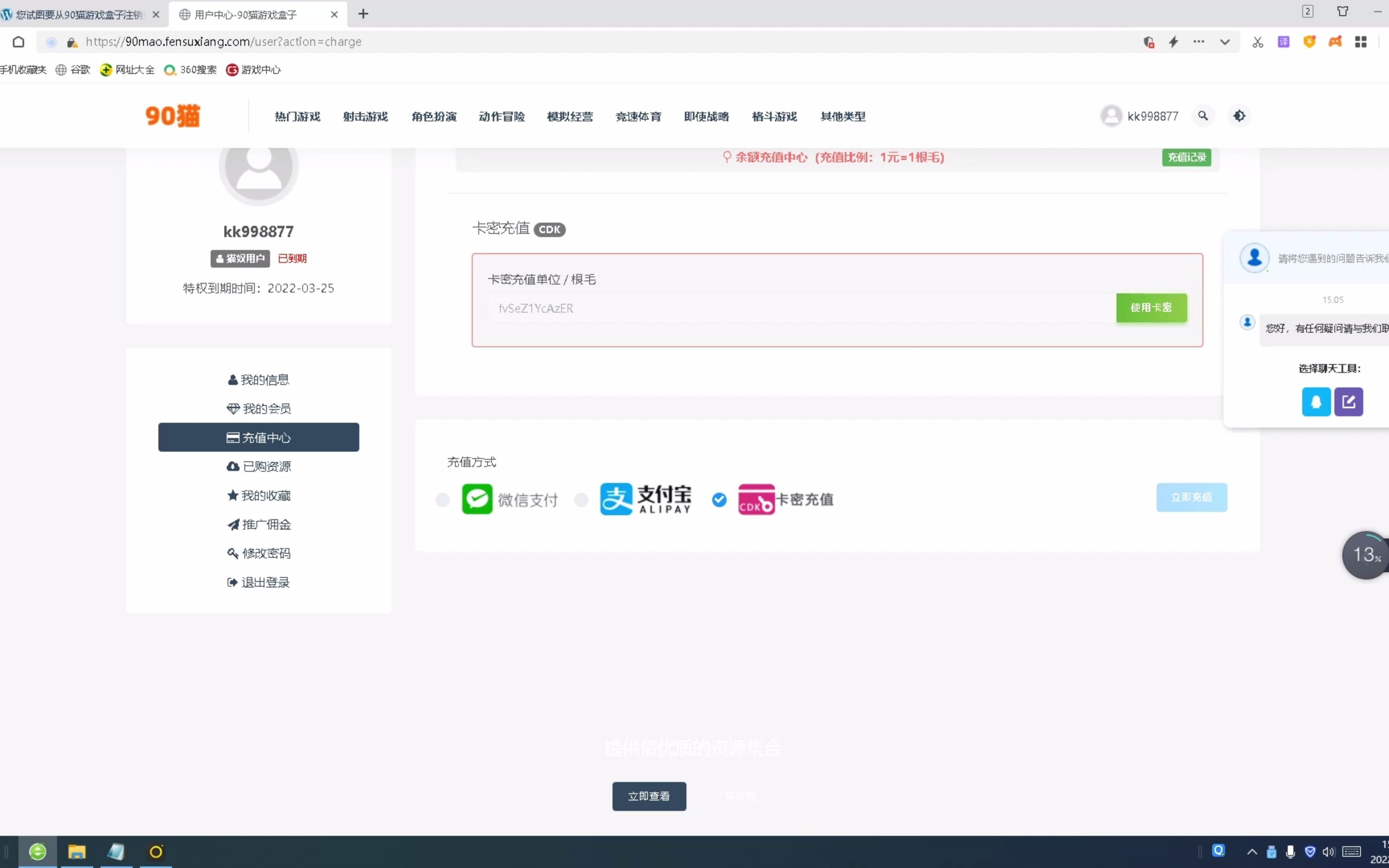Open 射击游戏 nav menu
This screenshot has width=1389, height=868.
click(x=366, y=117)
